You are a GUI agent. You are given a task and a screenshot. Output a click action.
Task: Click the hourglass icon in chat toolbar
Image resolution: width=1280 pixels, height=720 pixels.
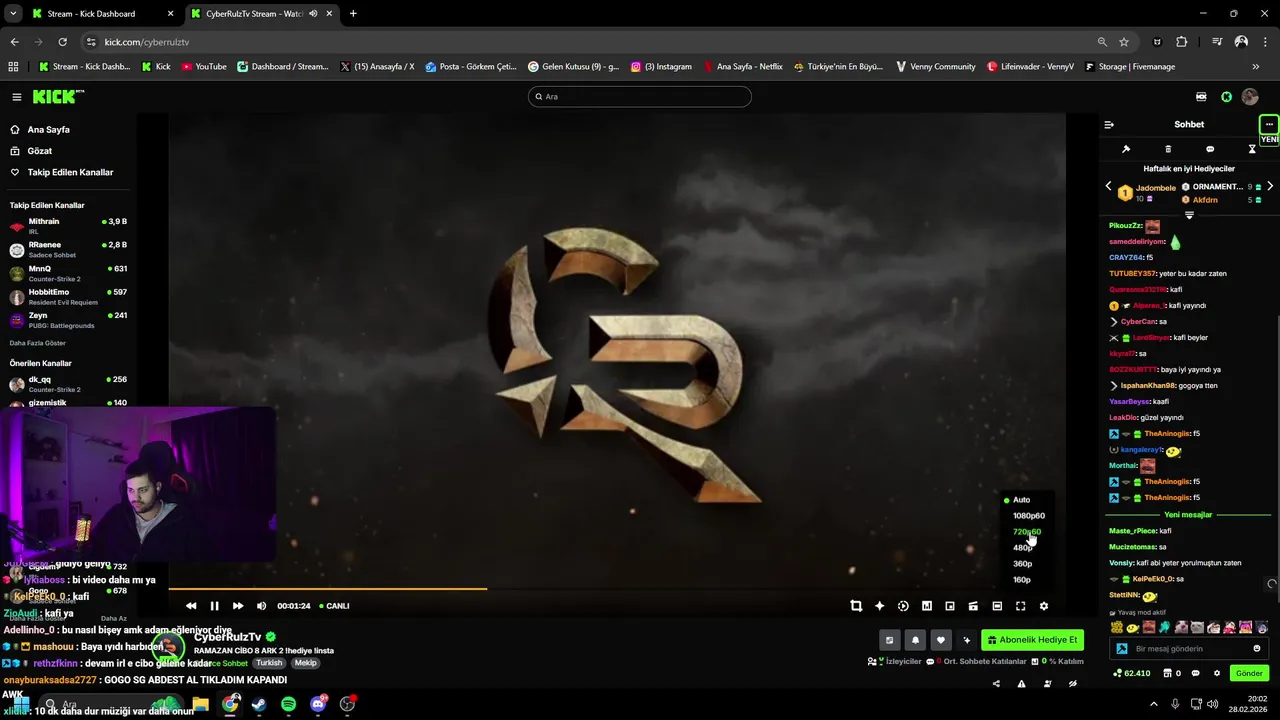pos(1252,149)
